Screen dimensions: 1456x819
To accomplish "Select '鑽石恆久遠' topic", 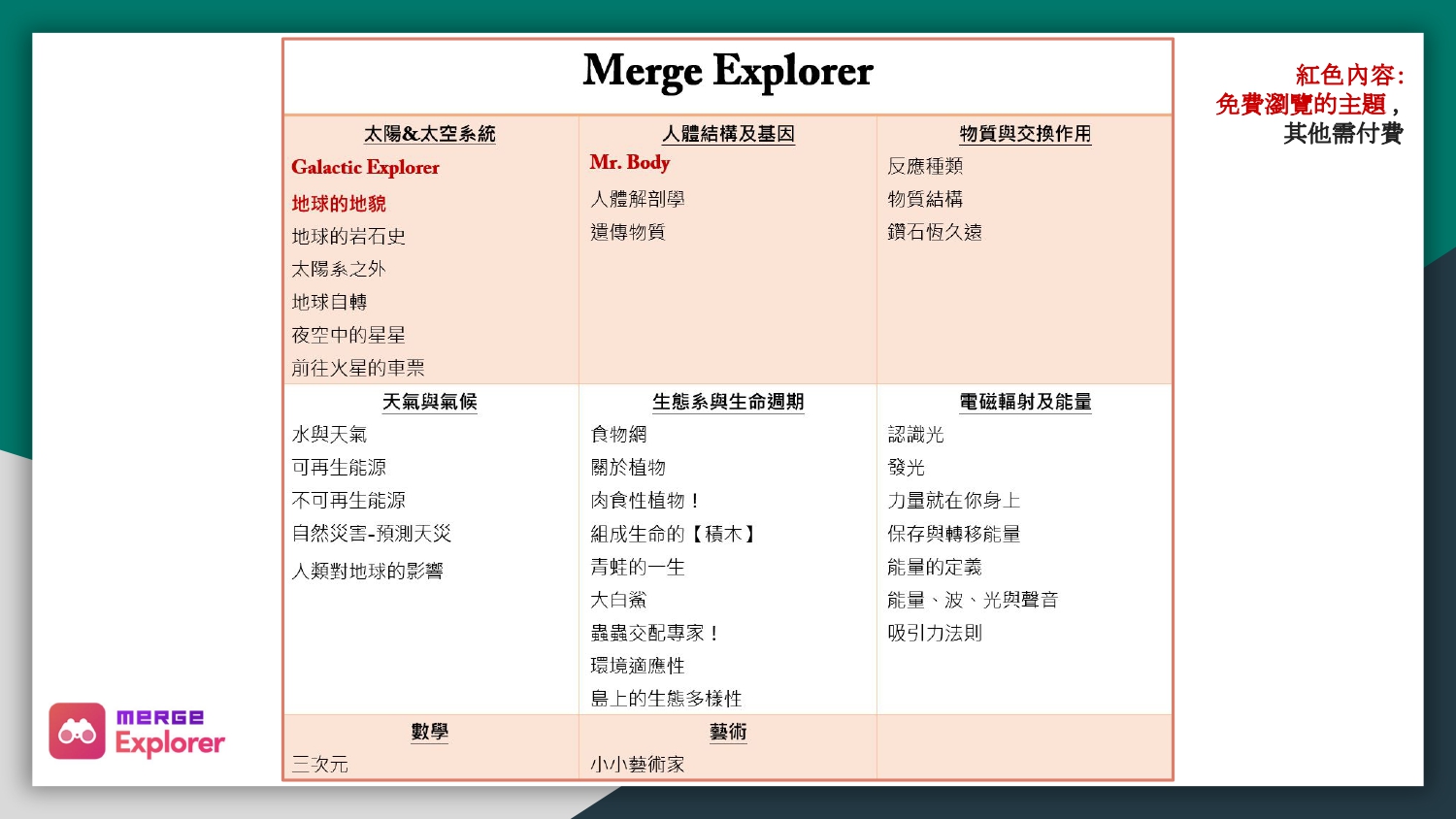I will [x=935, y=233].
